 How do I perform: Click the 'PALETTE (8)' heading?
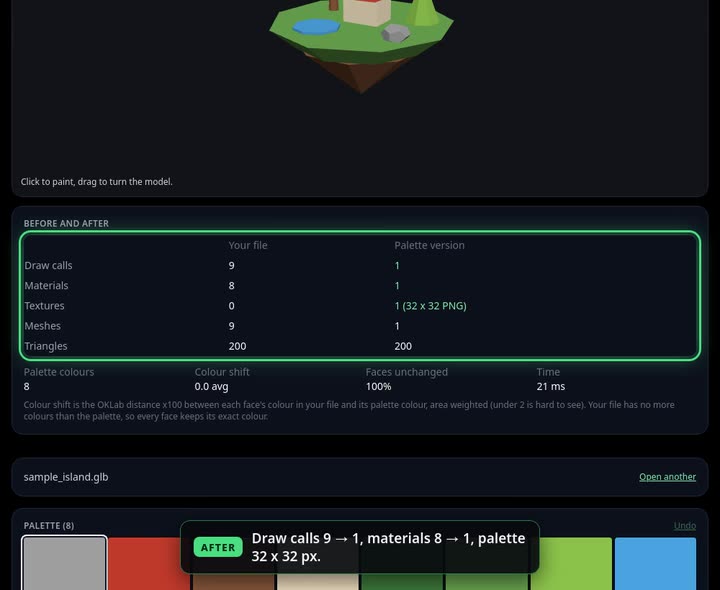(x=49, y=526)
